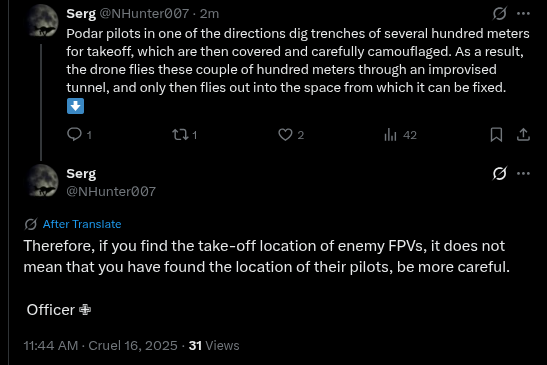Open the views analytics icon showing 42
This screenshot has width=547, height=365.
390,135
